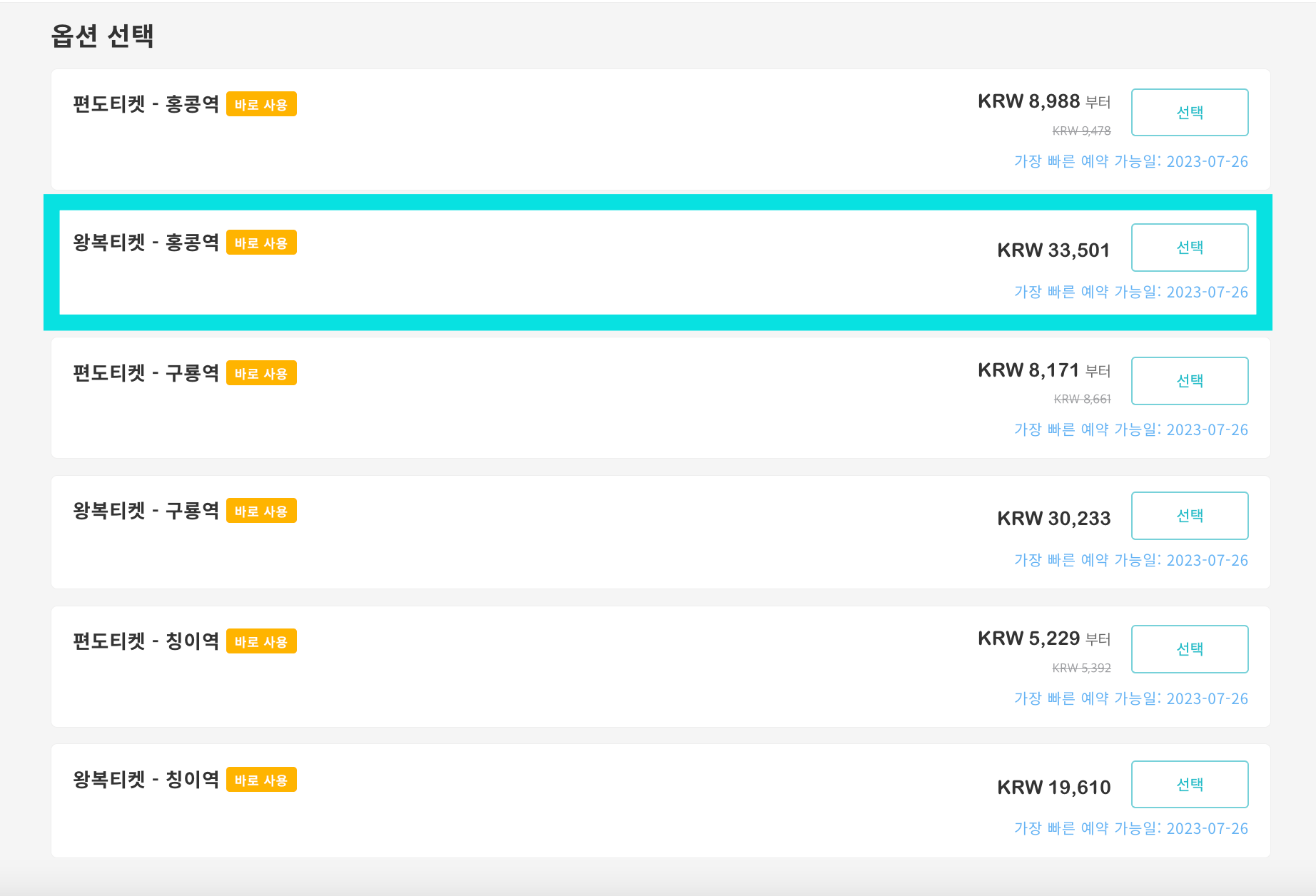Click the 편도티켓 - 칭이역 option title
Screen dimensions: 1316x896
(x=146, y=641)
